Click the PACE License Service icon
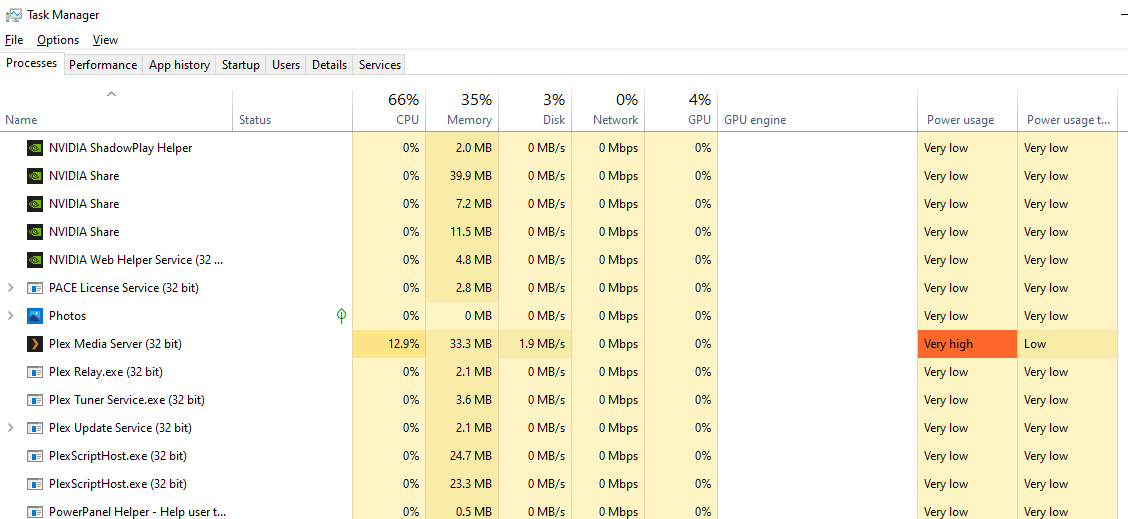The height and width of the screenshot is (519, 1128). click(x=35, y=288)
